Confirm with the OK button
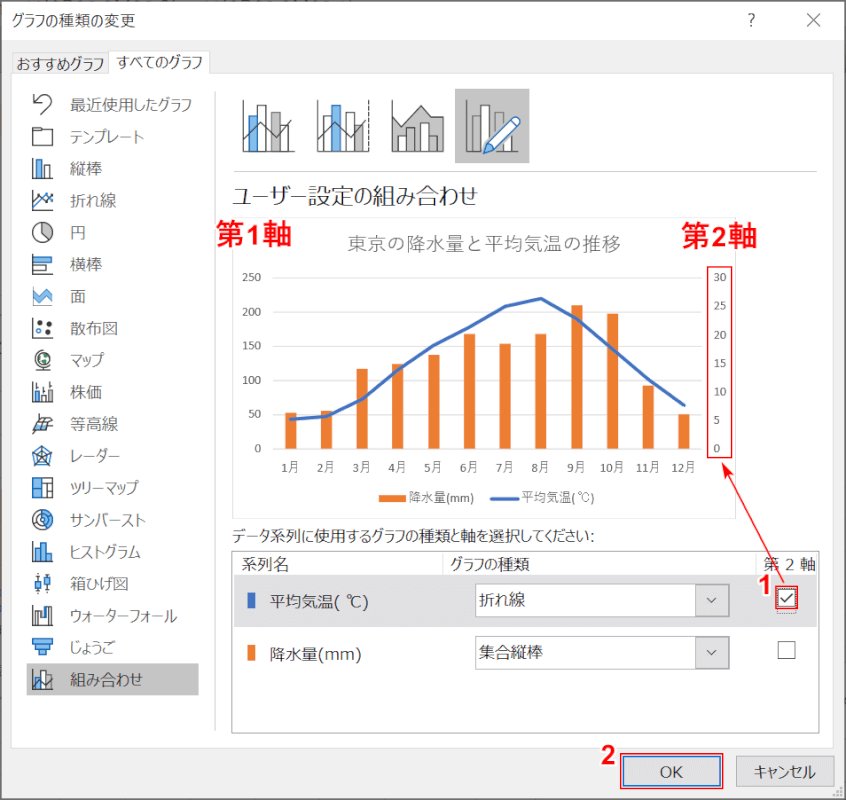This screenshot has width=846, height=800. click(671, 771)
